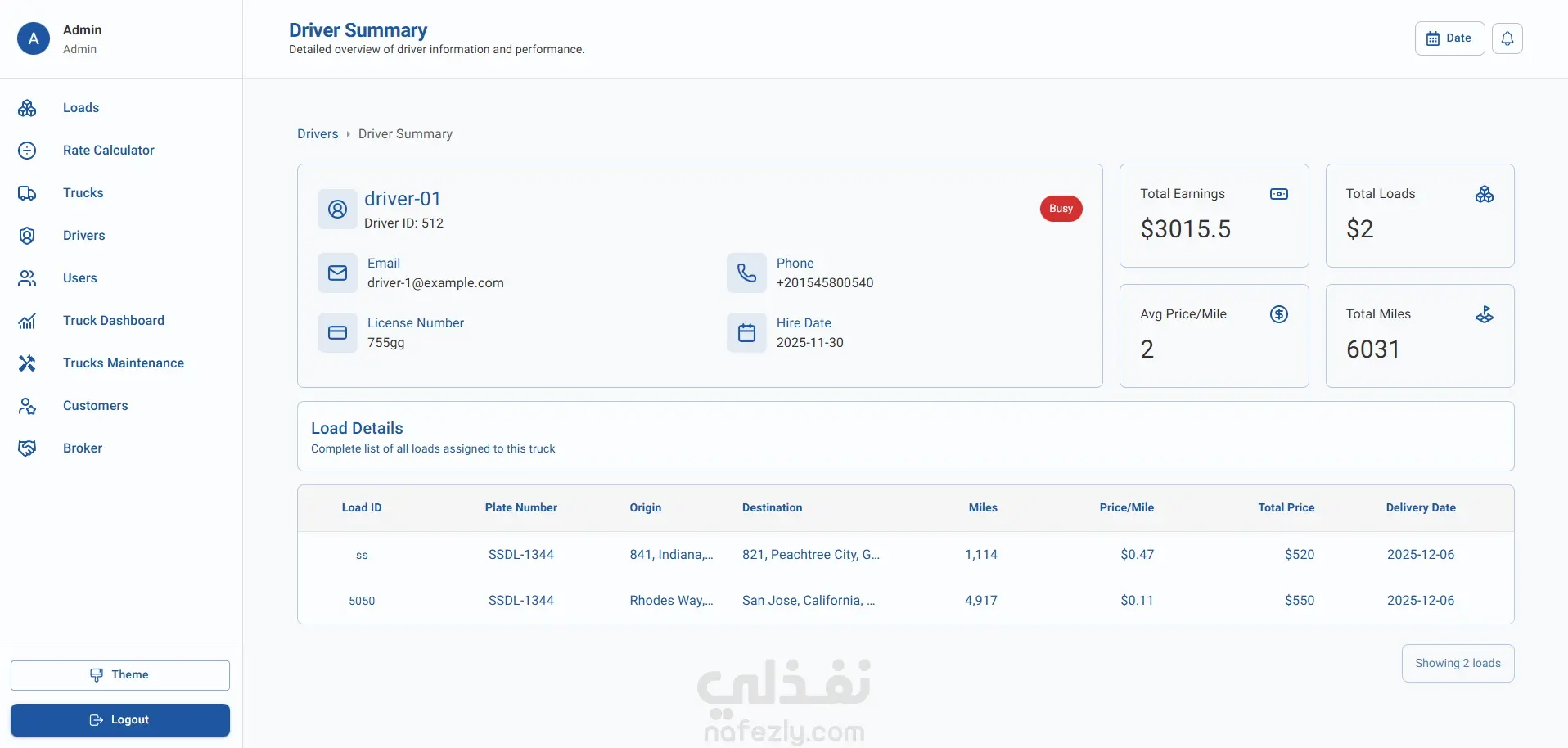Image resolution: width=1568 pixels, height=748 pixels.
Task: Click the Trucks Maintenance tools icon
Action: 27,363
